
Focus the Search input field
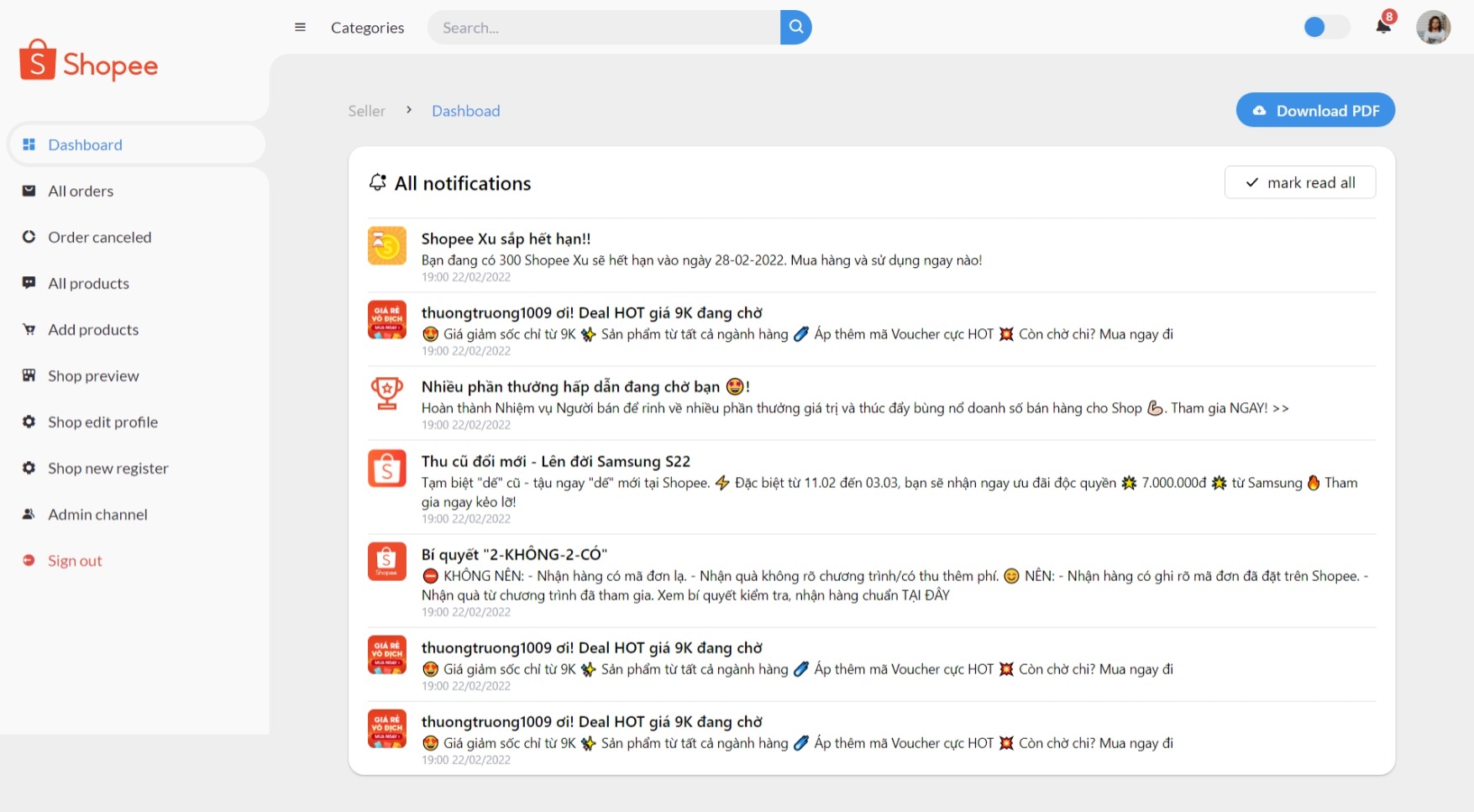(604, 28)
